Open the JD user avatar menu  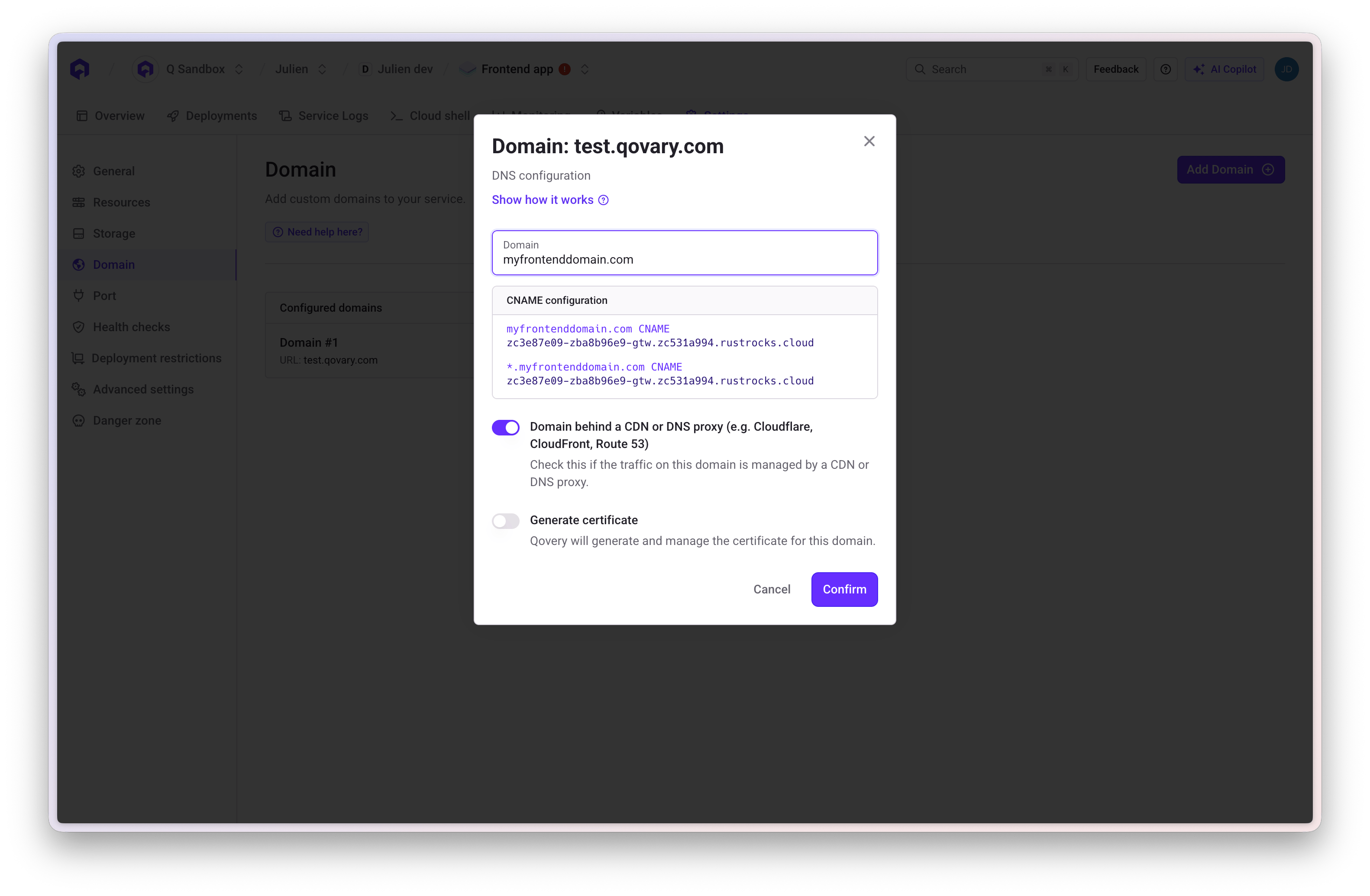(x=1286, y=69)
